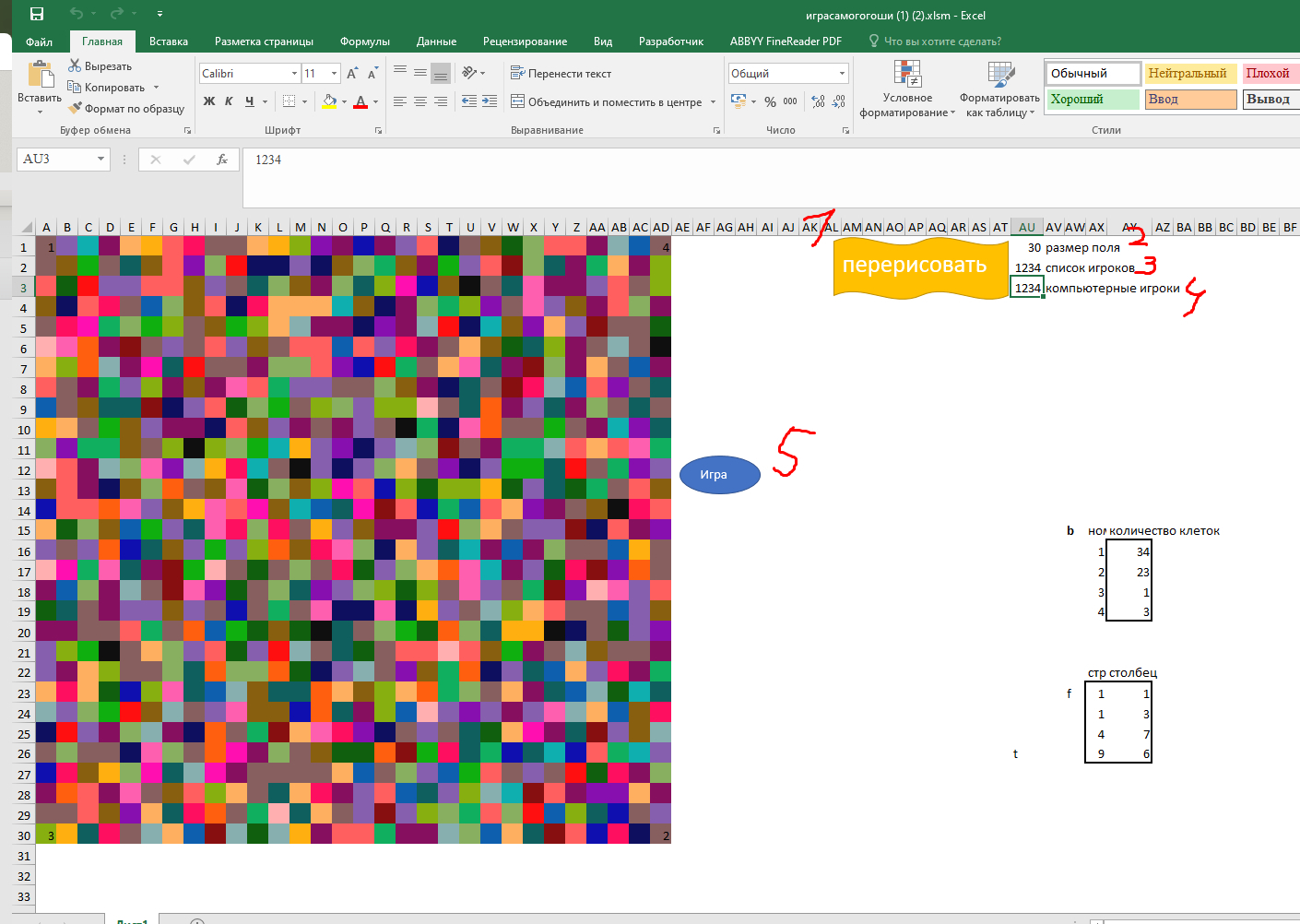This screenshot has width=1300, height=924.
Task: Open the Файл tab
Action: pyautogui.click(x=39, y=41)
